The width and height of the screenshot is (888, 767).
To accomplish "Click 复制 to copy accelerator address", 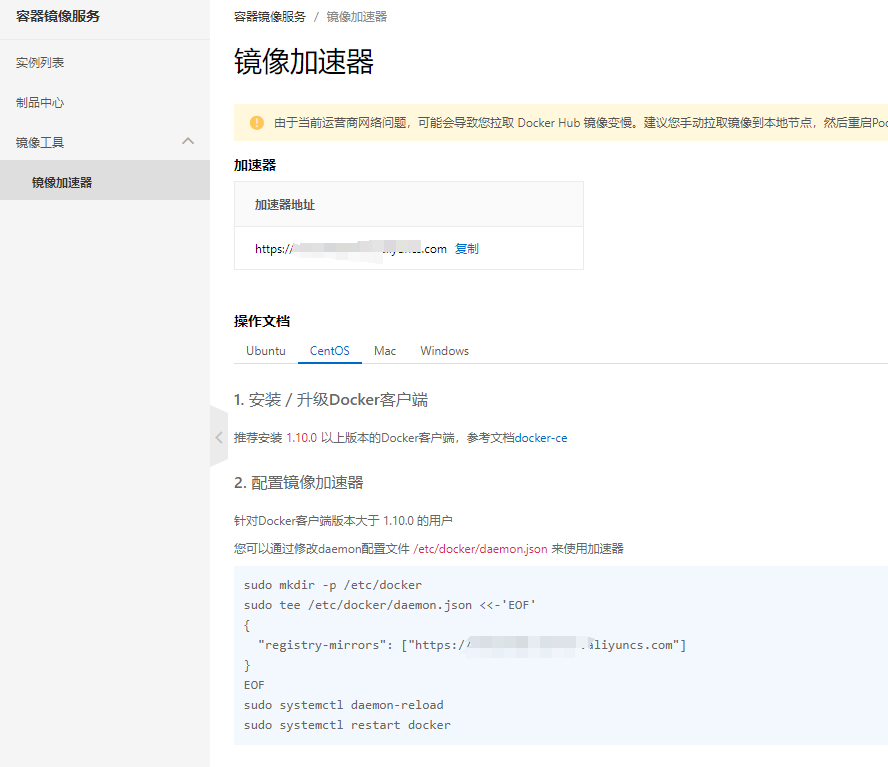I will pyautogui.click(x=467, y=249).
